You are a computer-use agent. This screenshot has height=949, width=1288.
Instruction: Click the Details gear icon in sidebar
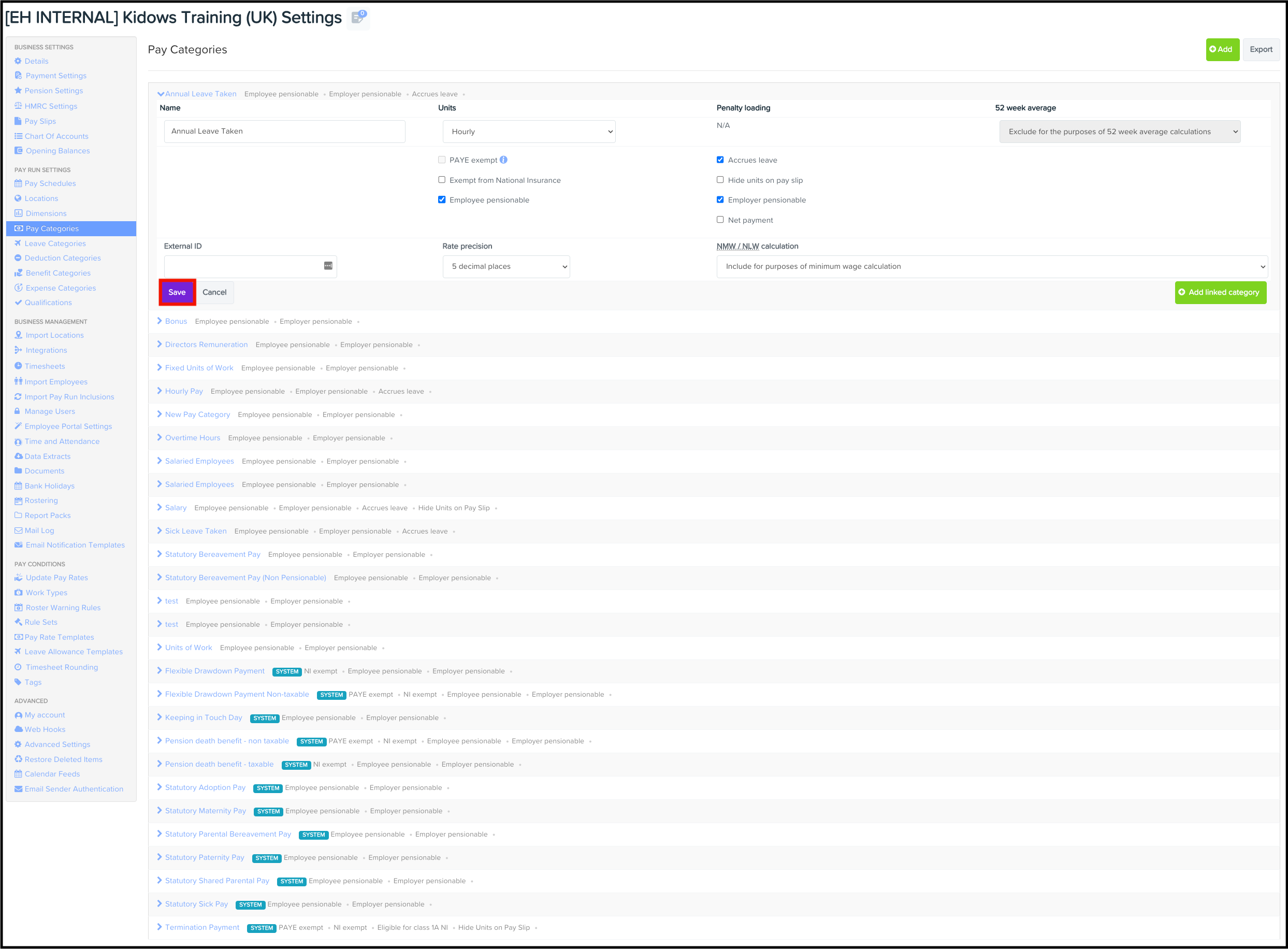[x=18, y=61]
